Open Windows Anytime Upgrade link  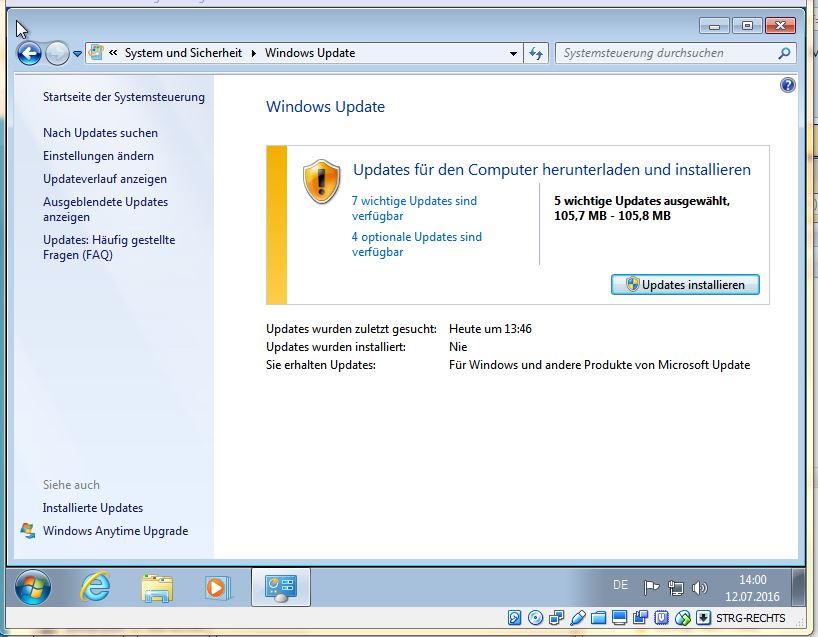(x=115, y=531)
